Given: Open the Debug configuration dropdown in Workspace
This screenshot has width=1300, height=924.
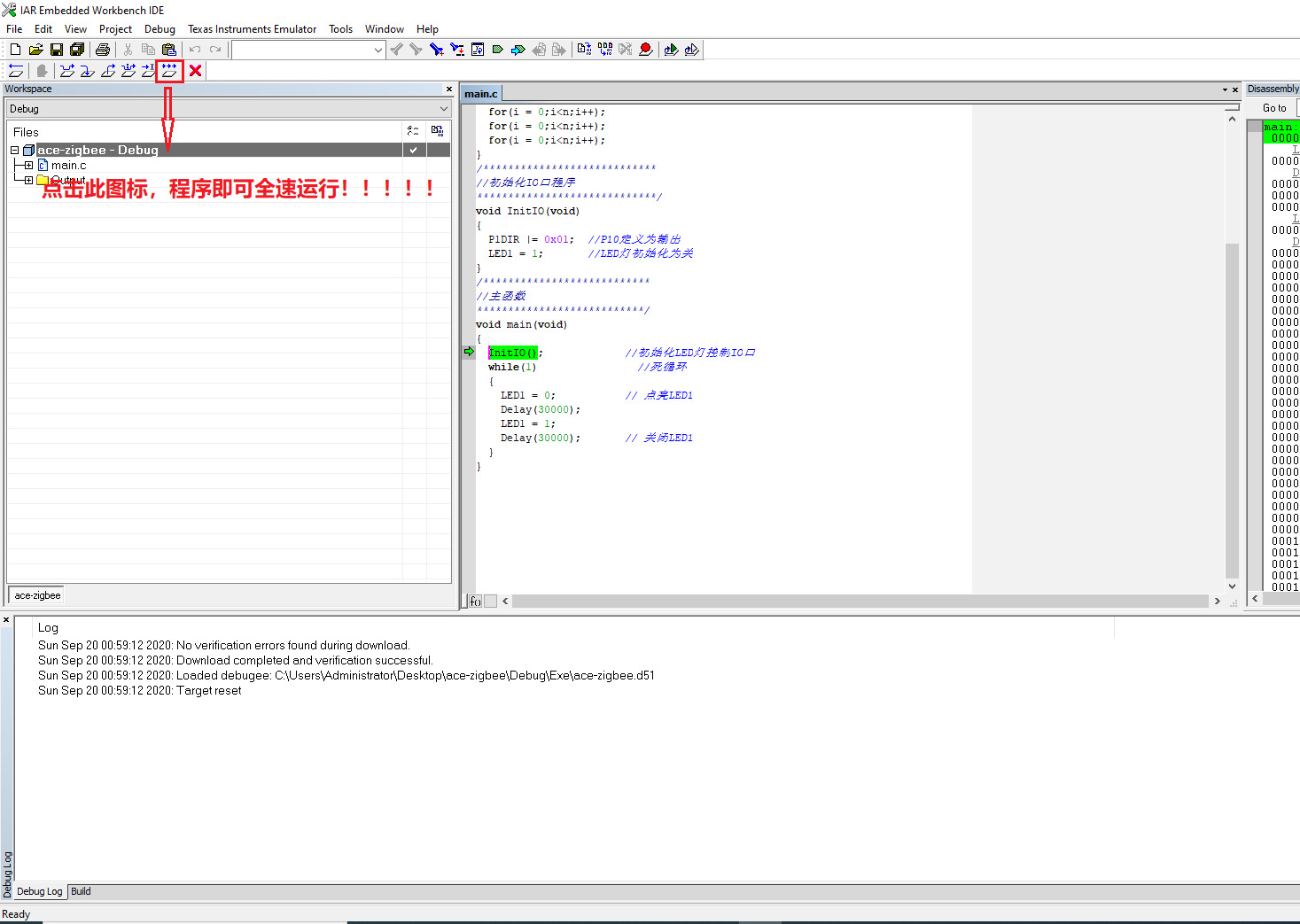Looking at the screenshot, I should pyautogui.click(x=230, y=109).
